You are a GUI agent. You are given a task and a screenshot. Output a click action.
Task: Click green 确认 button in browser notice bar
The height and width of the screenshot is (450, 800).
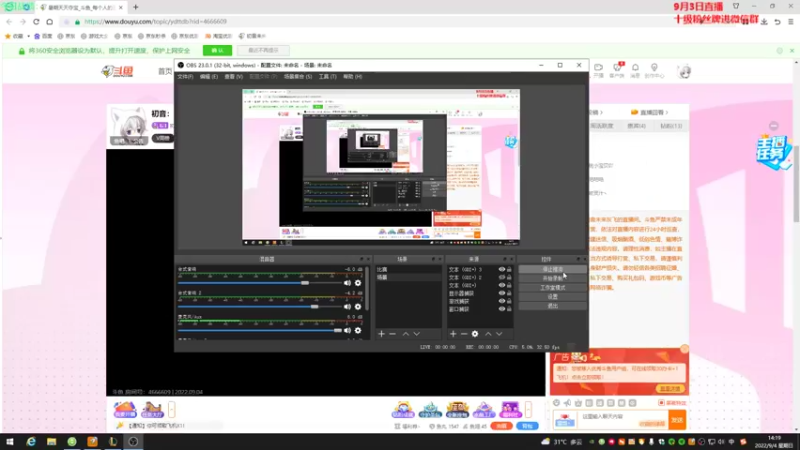click(x=217, y=51)
